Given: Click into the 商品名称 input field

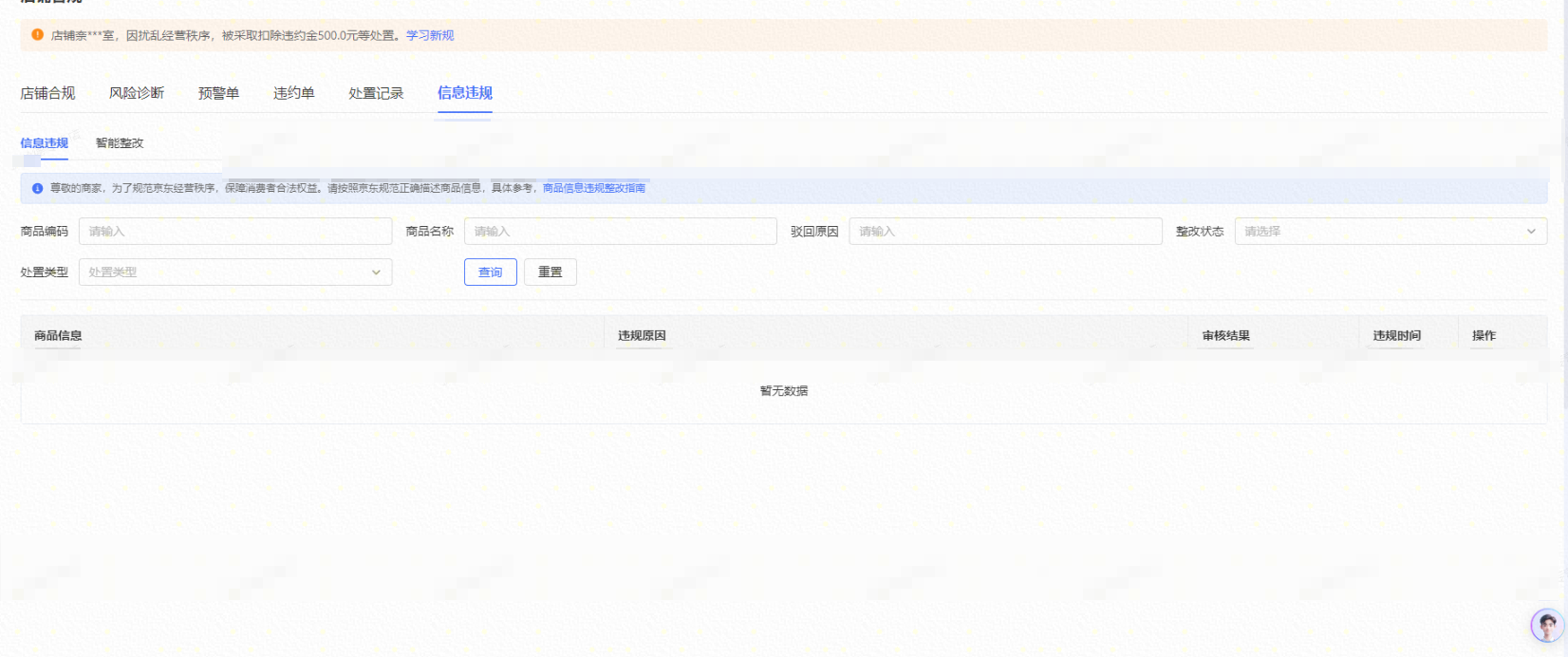Looking at the screenshot, I should click(620, 232).
